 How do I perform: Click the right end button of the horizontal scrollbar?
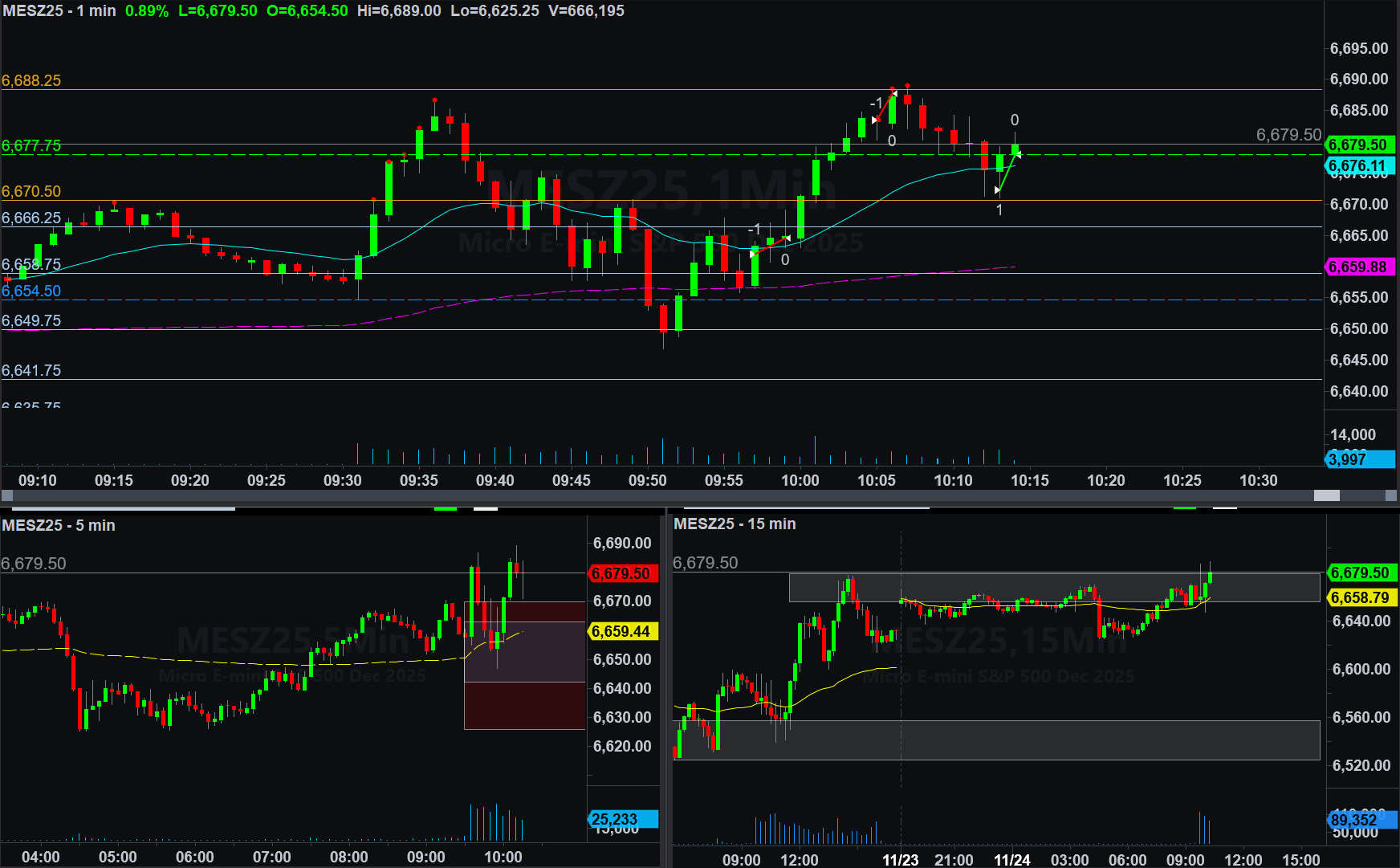point(1390,495)
